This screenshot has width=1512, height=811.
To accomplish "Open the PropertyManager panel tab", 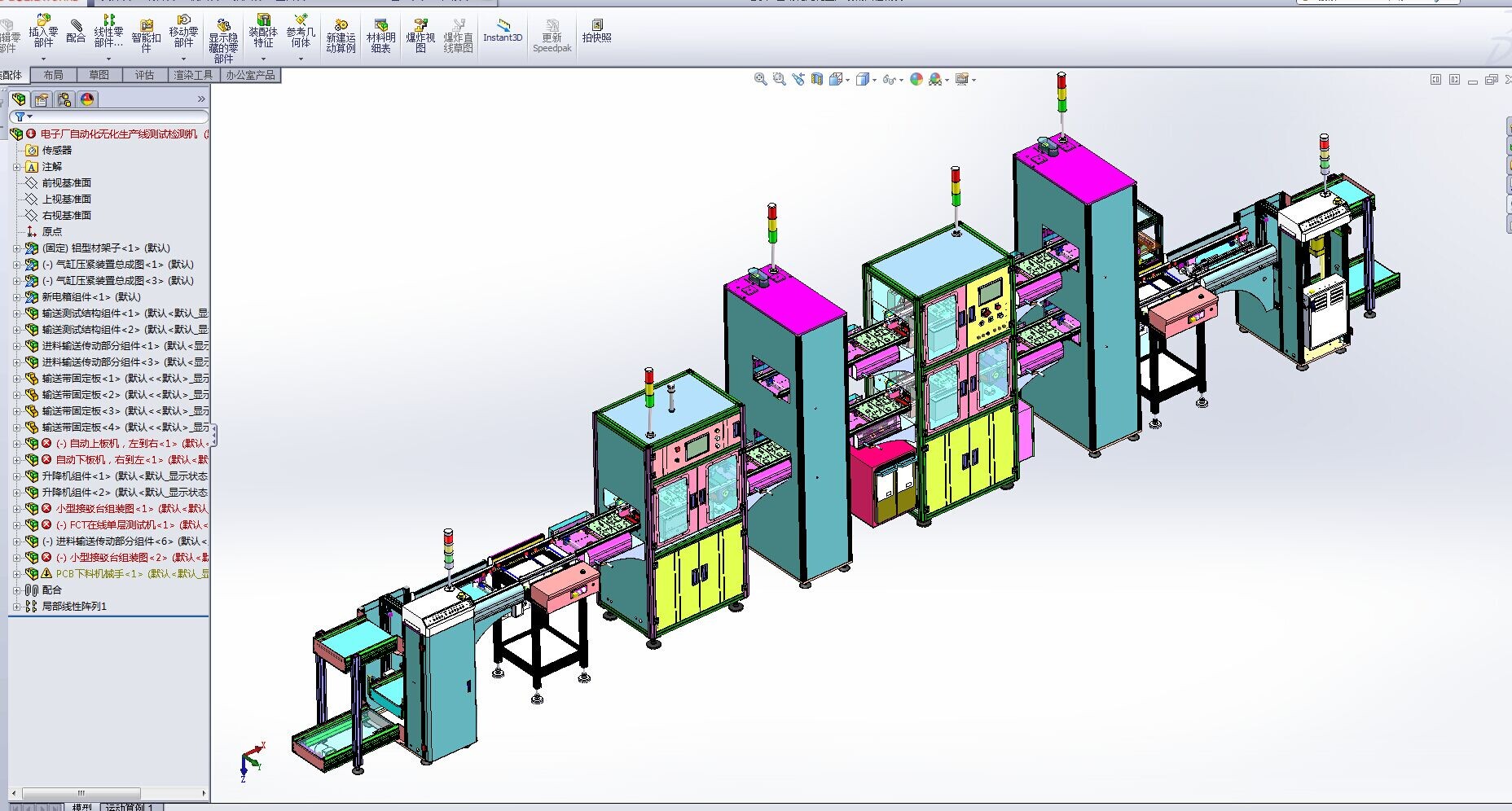I will (x=42, y=99).
